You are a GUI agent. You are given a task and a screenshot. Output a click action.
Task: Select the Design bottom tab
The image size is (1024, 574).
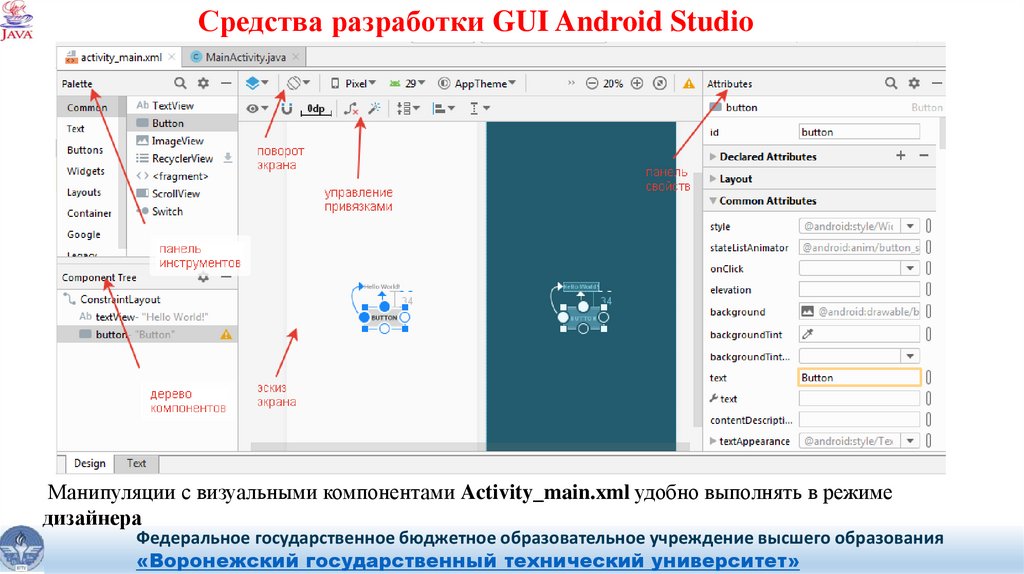(89, 463)
